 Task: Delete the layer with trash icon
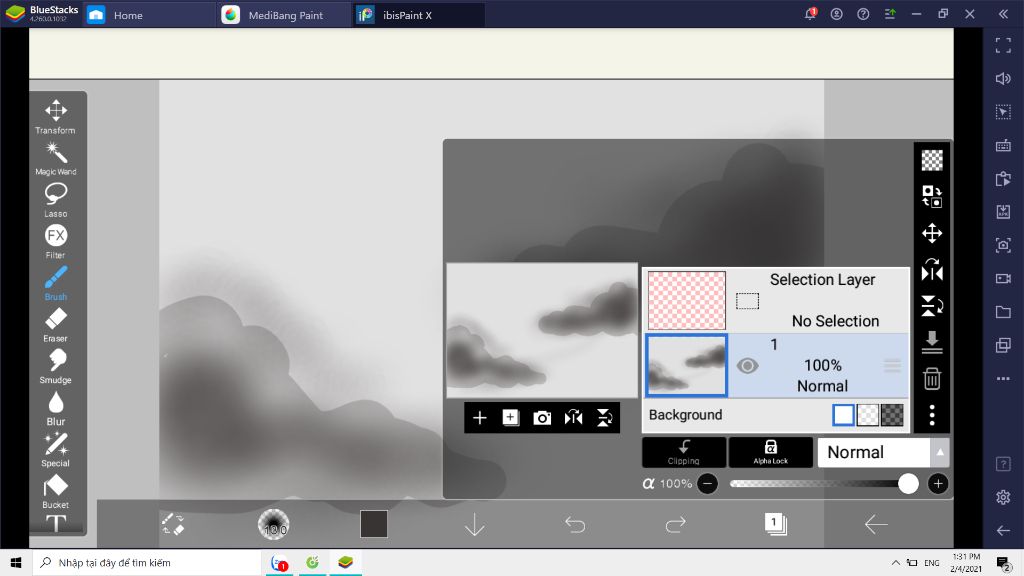pos(932,379)
